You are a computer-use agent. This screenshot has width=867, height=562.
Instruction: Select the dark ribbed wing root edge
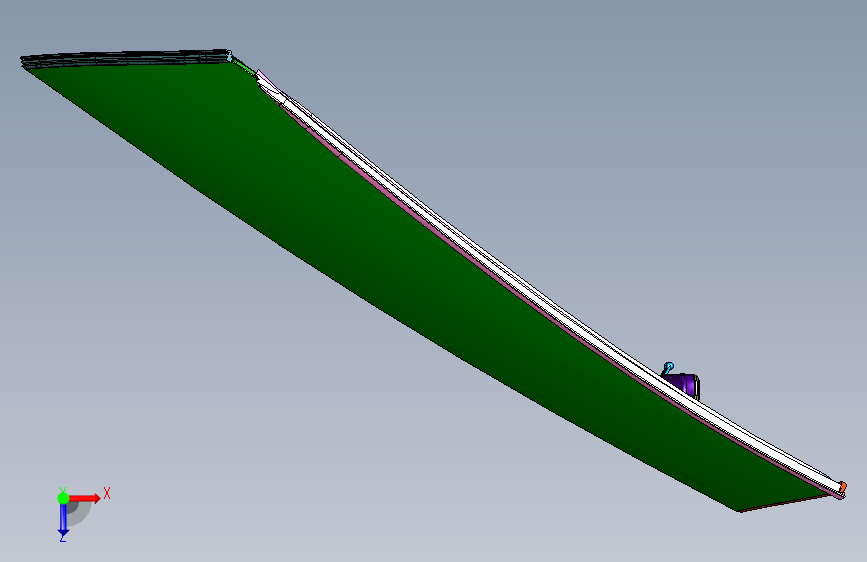coord(126,58)
